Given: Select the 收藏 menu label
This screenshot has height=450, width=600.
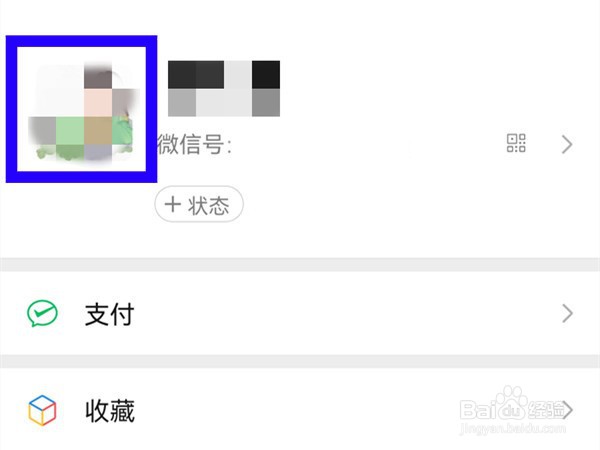Looking at the screenshot, I should click(x=110, y=411).
